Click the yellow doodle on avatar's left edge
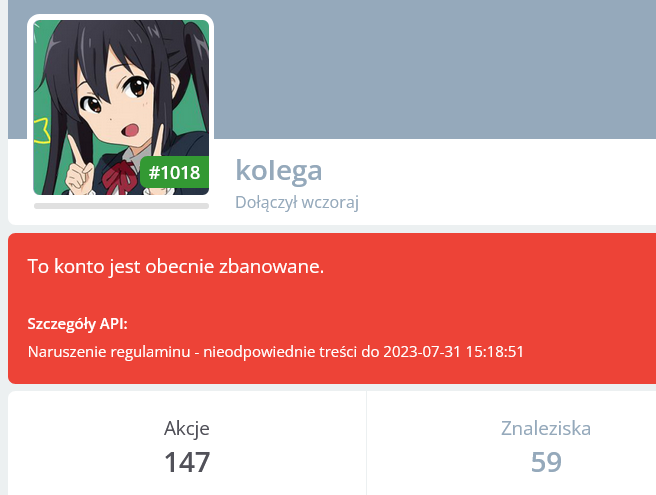The height and width of the screenshot is (495, 656). point(42,131)
